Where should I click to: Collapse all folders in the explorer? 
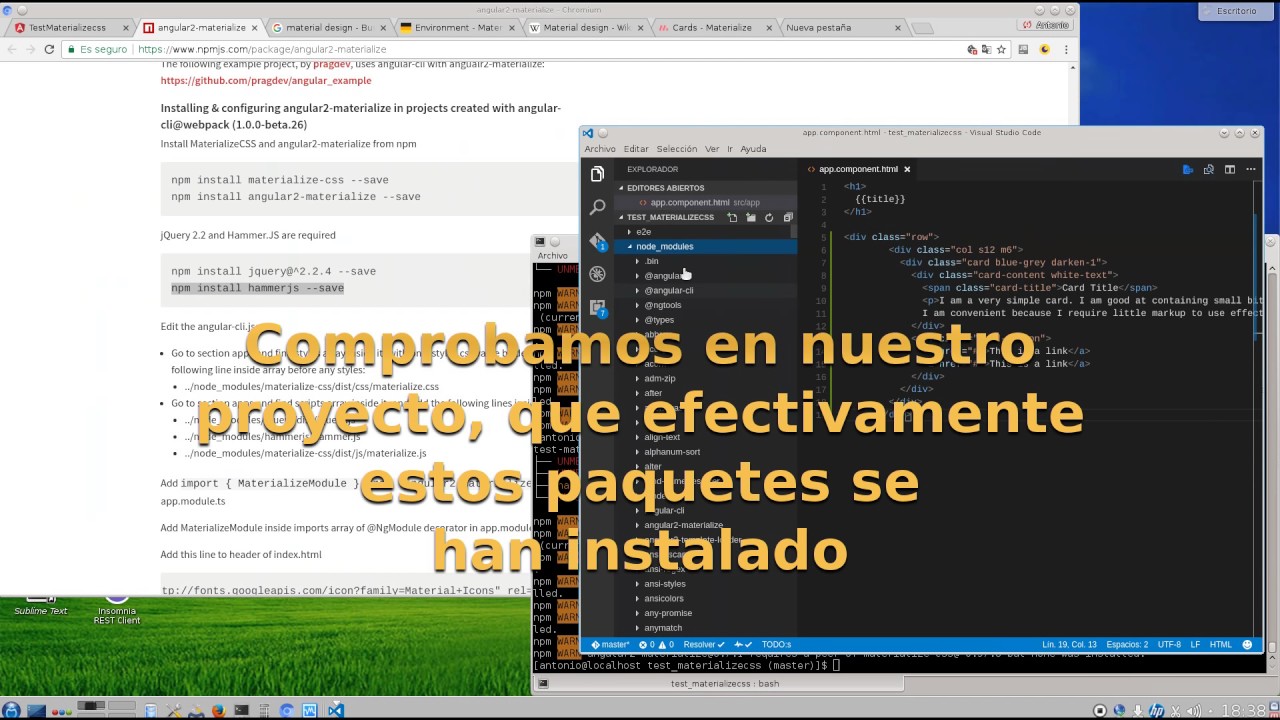click(787, 217)
